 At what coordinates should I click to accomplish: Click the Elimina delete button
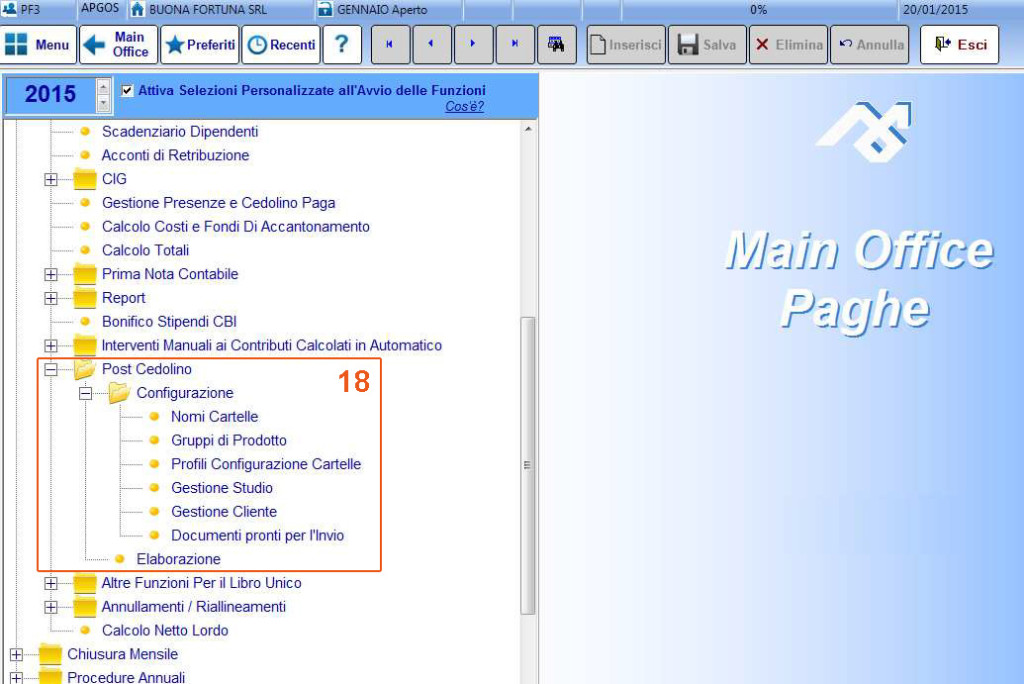(788, 44)
